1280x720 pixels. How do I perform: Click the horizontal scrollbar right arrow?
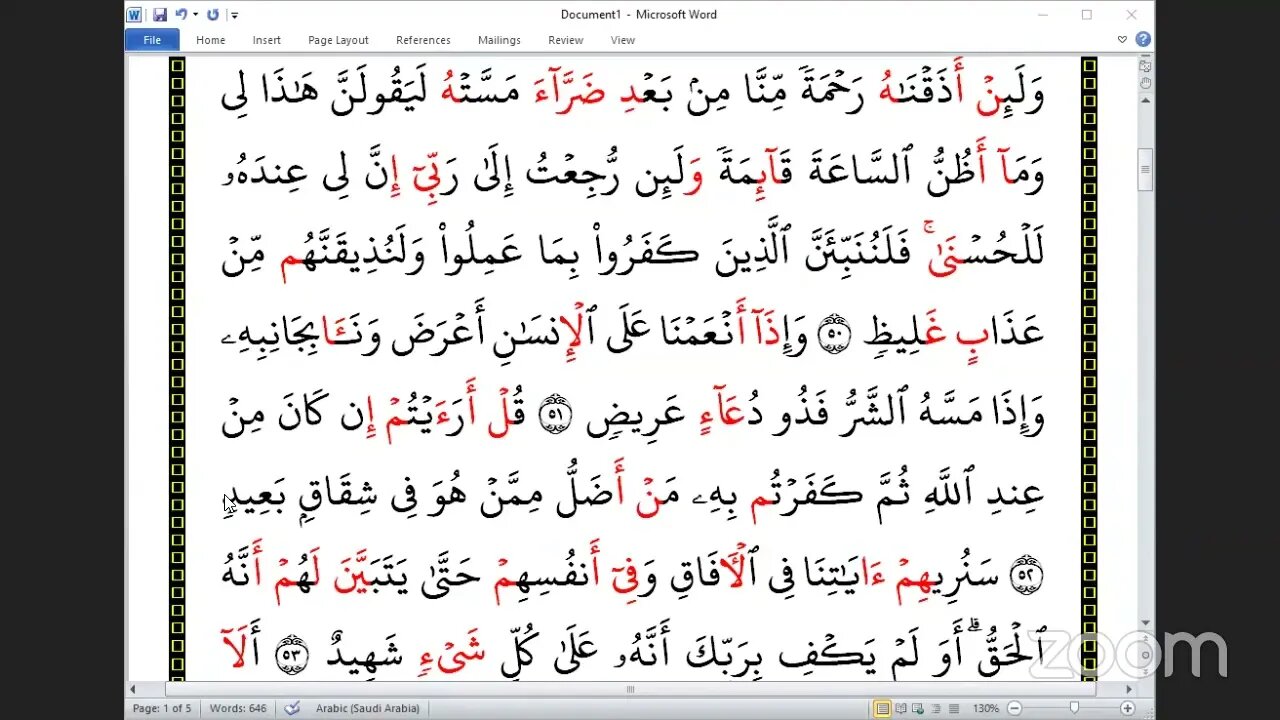pyautogui.click(x=1130, y=689)
